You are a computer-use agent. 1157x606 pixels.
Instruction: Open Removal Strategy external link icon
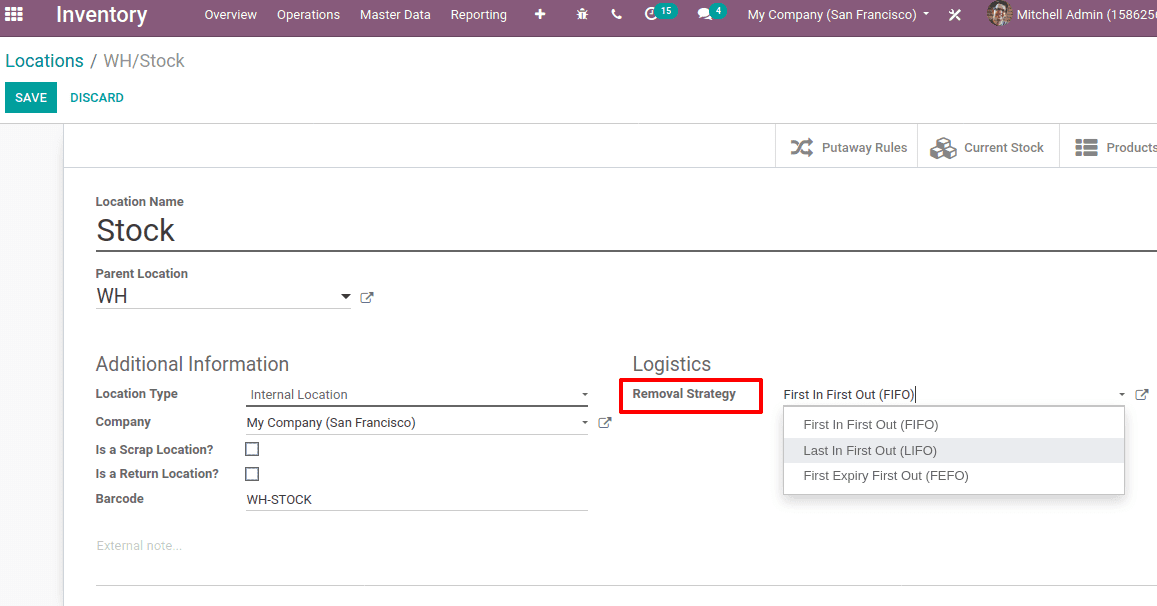tap(1142, 395)
